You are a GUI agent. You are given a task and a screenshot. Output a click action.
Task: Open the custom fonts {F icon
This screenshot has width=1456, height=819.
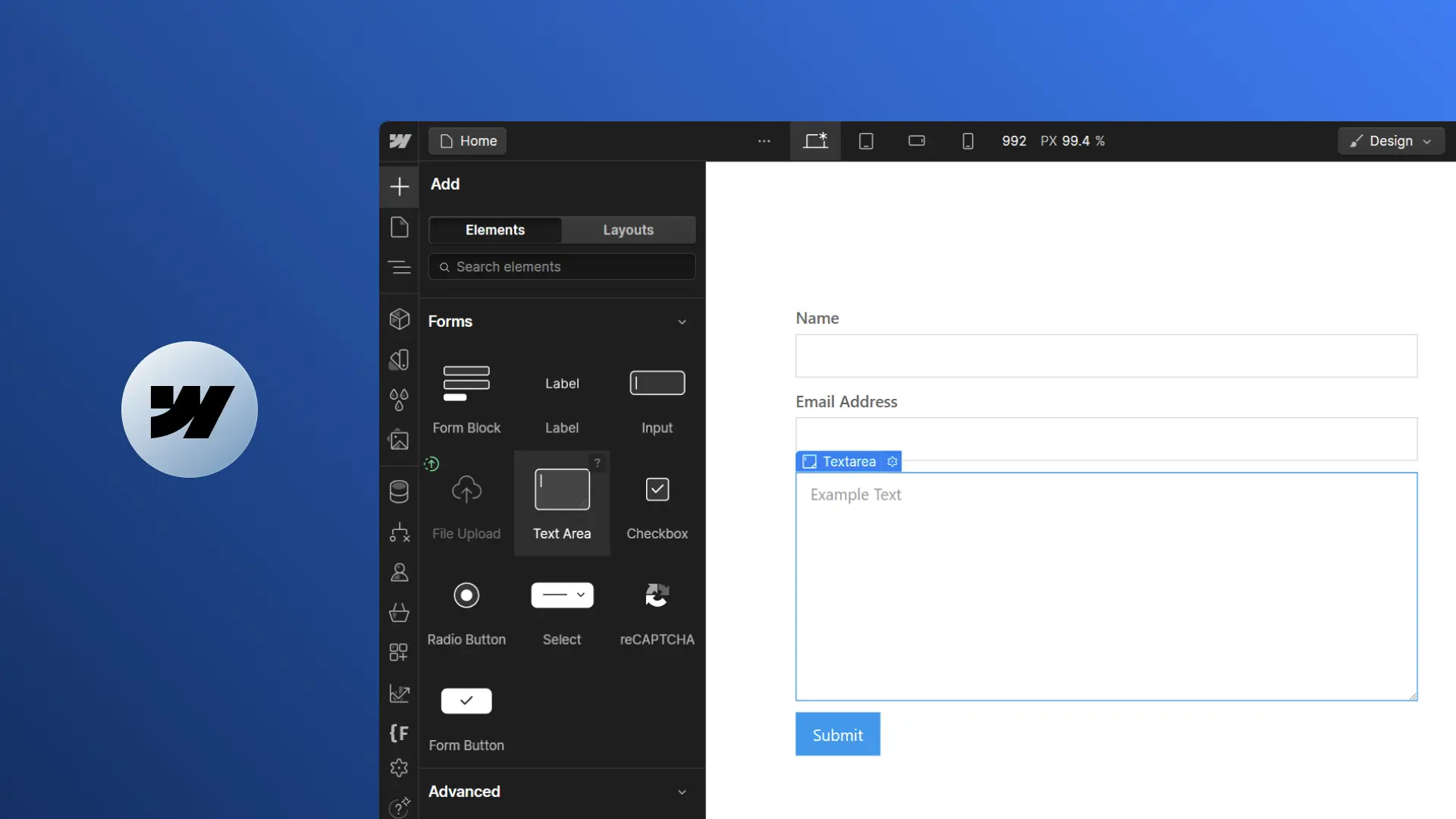[x=399, y=733]
